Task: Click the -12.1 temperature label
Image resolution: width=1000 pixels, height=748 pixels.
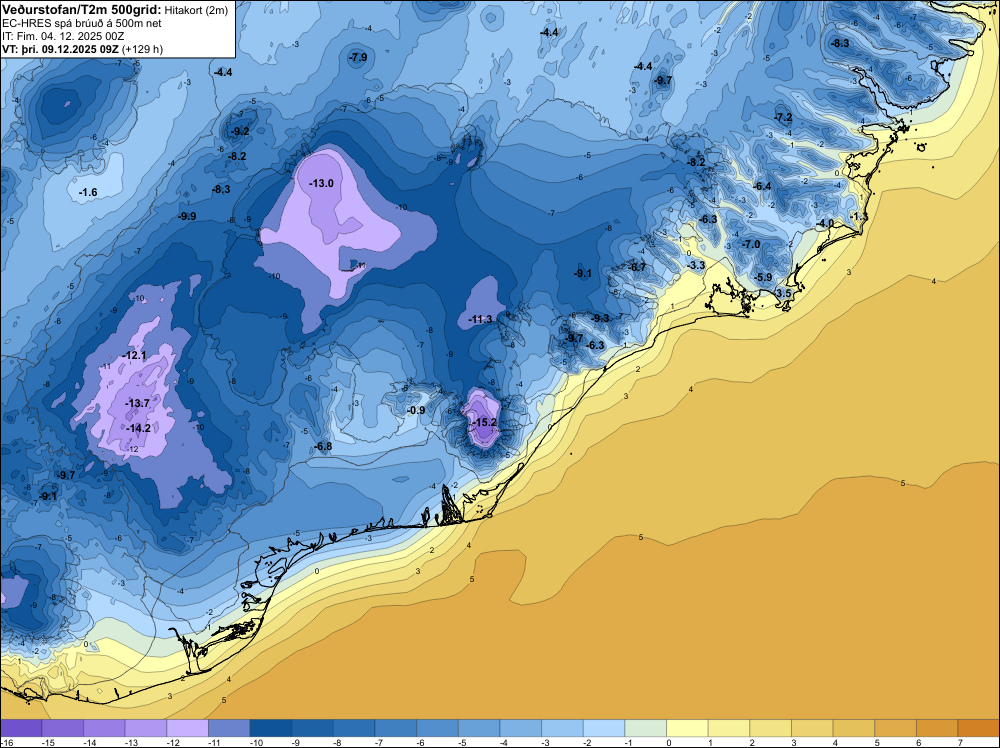Action: (x=135, y=355)
